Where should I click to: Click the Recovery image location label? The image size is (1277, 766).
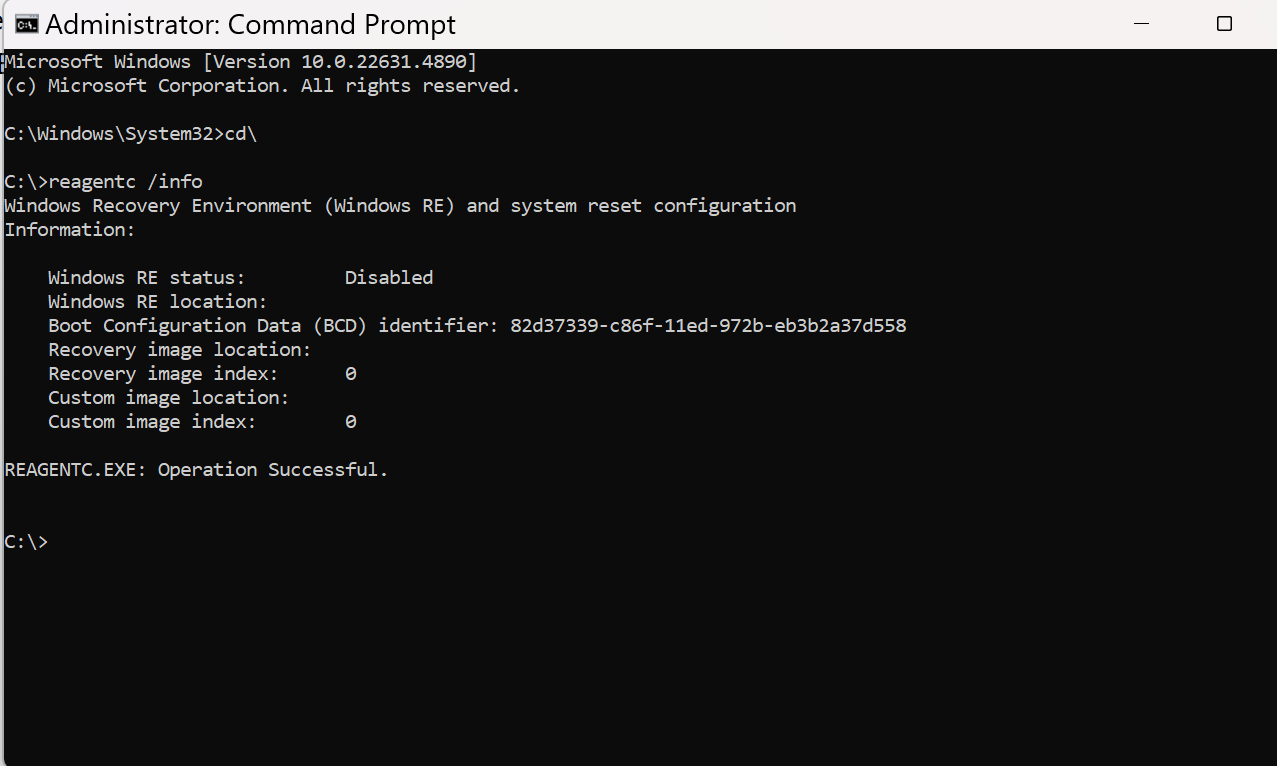pyautogui.click(x=180, y=350)
